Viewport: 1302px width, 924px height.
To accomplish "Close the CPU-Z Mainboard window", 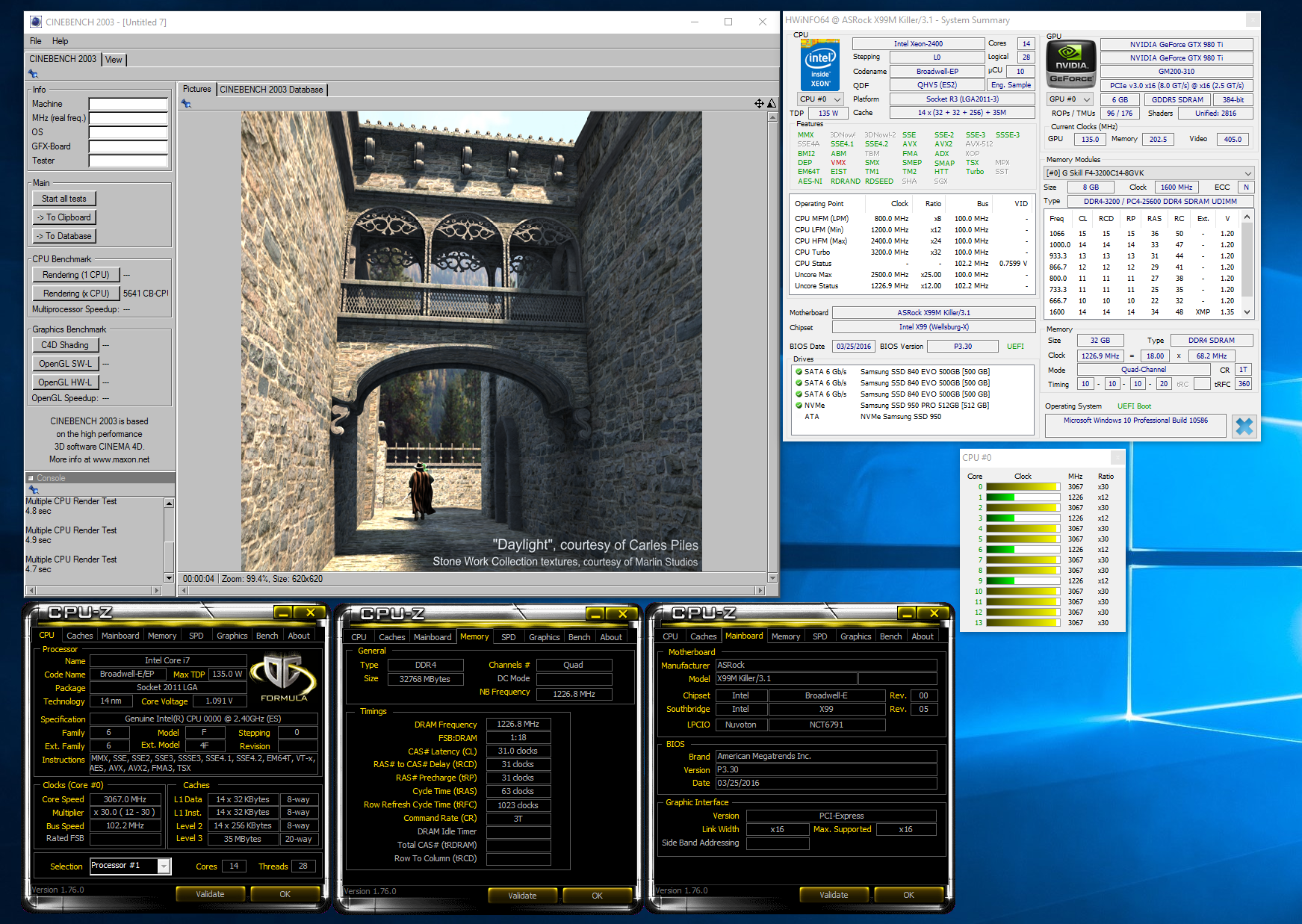I will (934, 613).
